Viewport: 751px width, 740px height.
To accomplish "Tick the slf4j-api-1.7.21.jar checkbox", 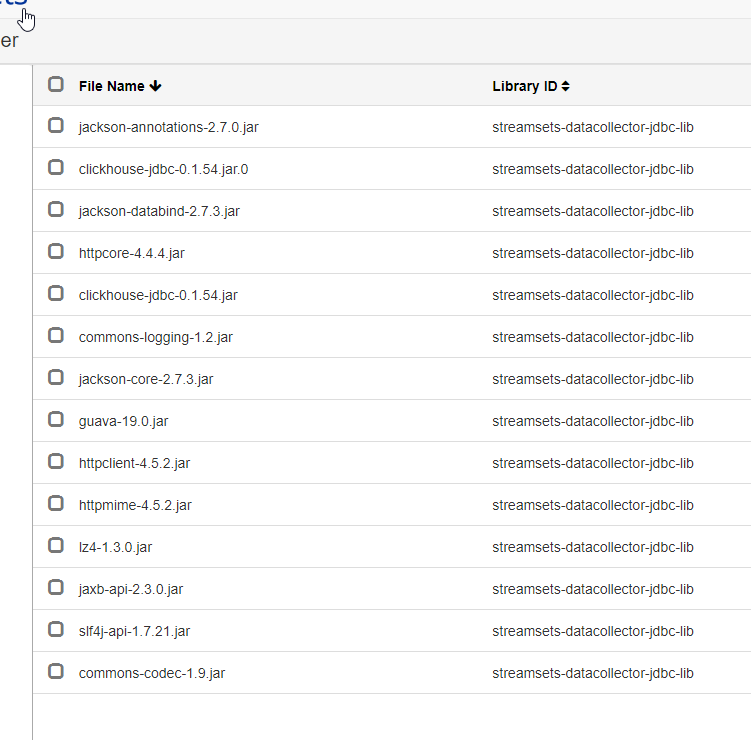I will 56,629.
